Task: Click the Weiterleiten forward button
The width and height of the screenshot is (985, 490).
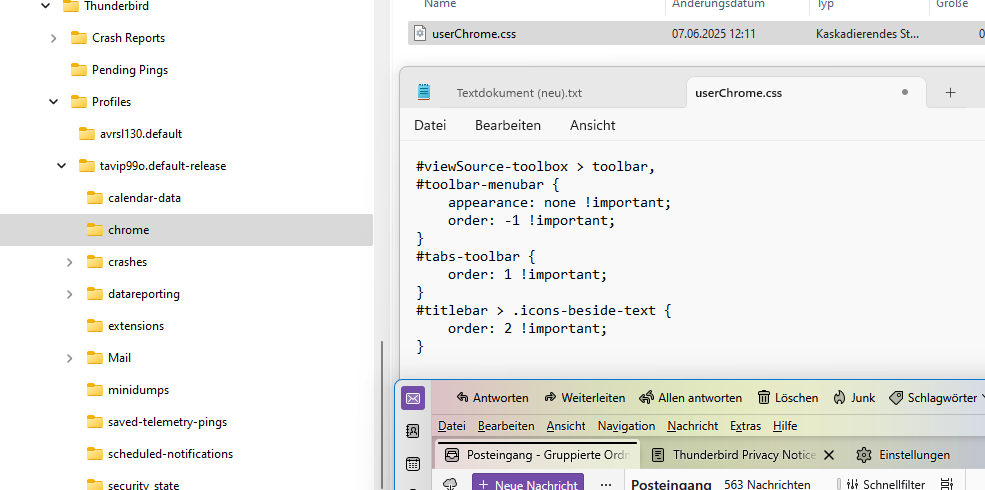Action: (584, 398)
